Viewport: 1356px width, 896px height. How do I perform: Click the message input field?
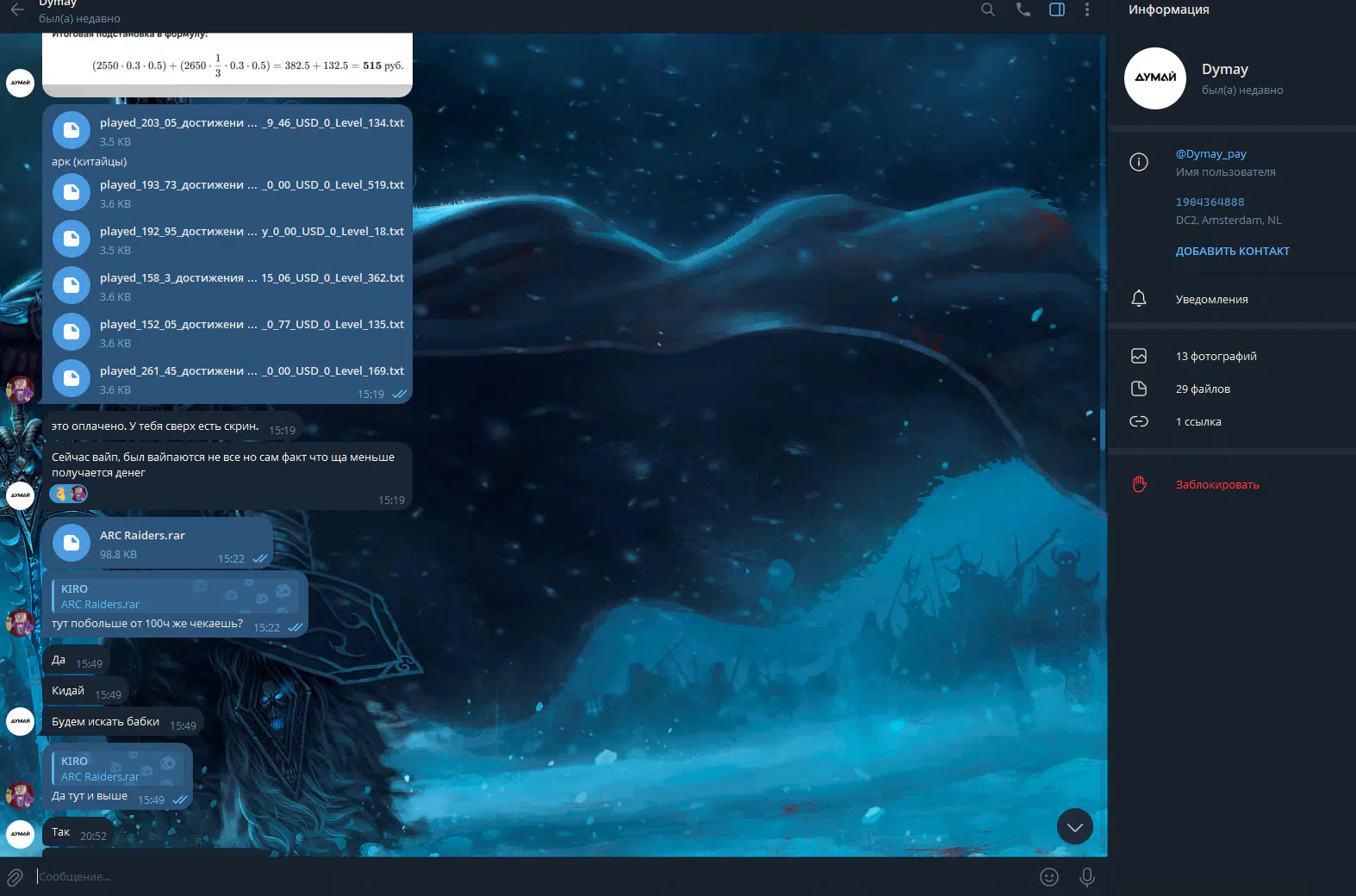click(x=517, y=877)
